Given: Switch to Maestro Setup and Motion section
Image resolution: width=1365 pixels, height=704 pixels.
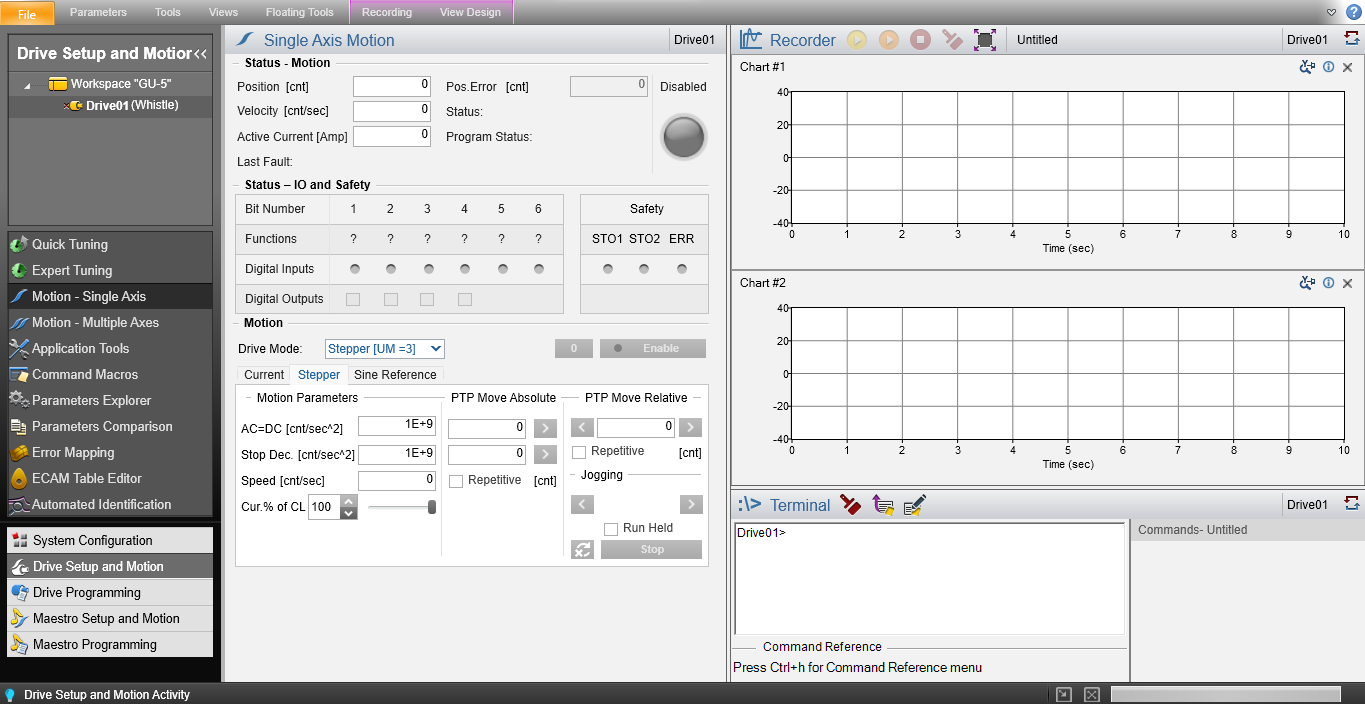Looking at the screenshot, I should (x=110, y=618).
